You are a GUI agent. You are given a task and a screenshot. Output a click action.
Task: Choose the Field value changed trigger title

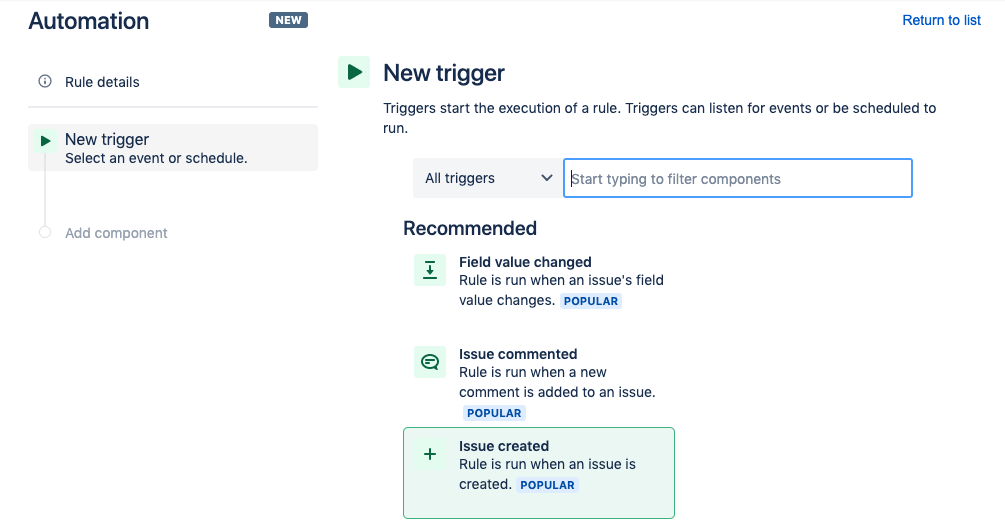tap(525, 262)
